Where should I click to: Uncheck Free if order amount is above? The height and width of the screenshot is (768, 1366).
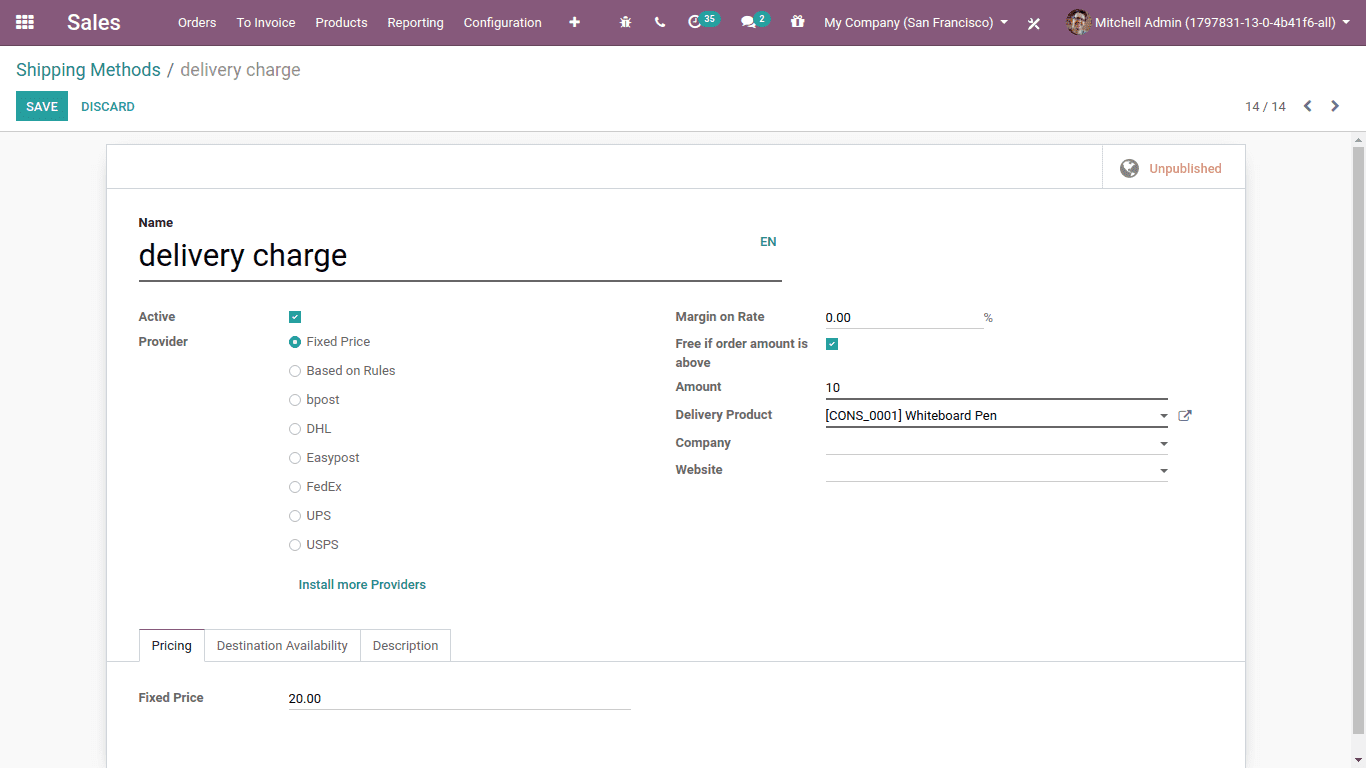click(832, 344)
